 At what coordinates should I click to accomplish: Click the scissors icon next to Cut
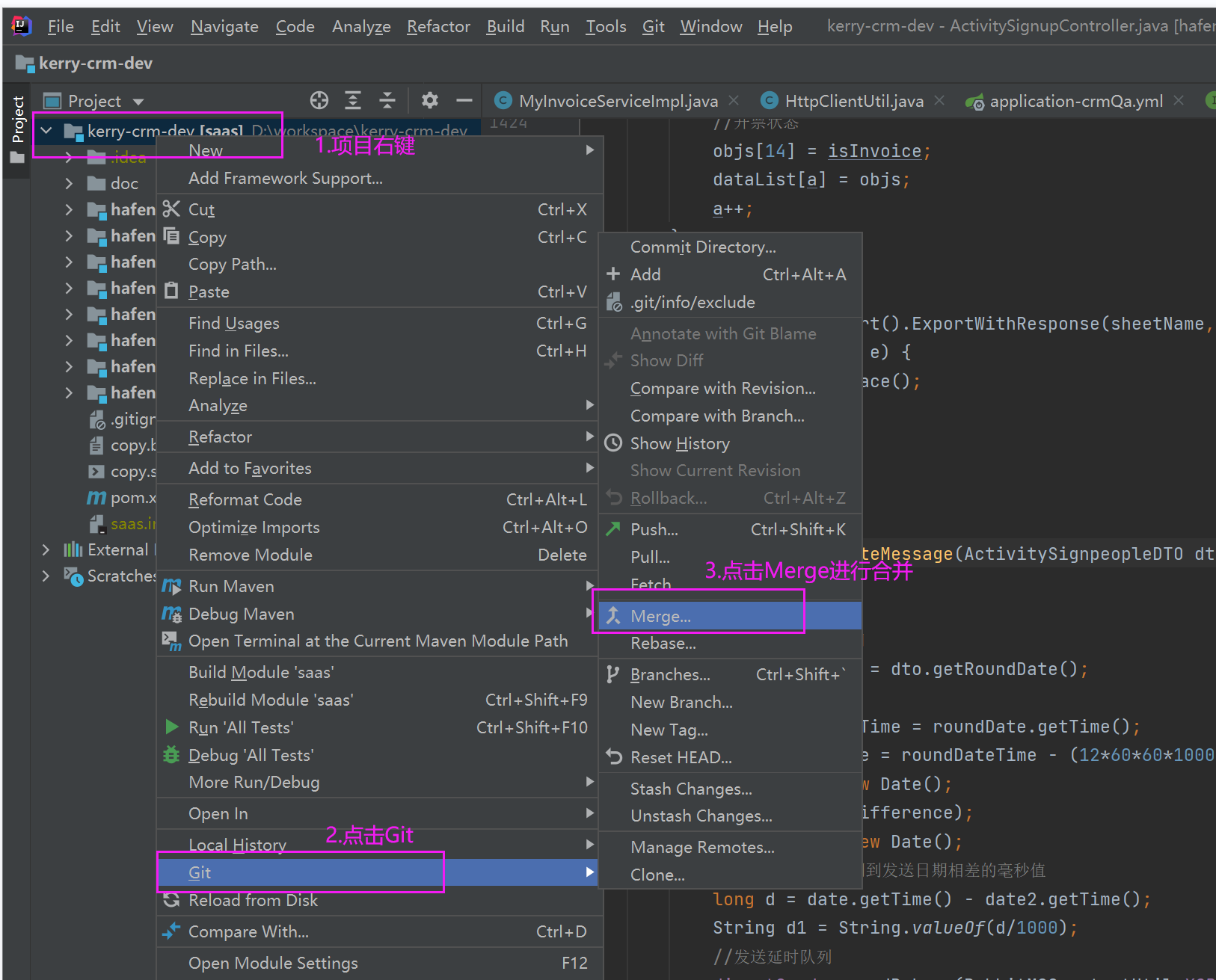[171, 209]
